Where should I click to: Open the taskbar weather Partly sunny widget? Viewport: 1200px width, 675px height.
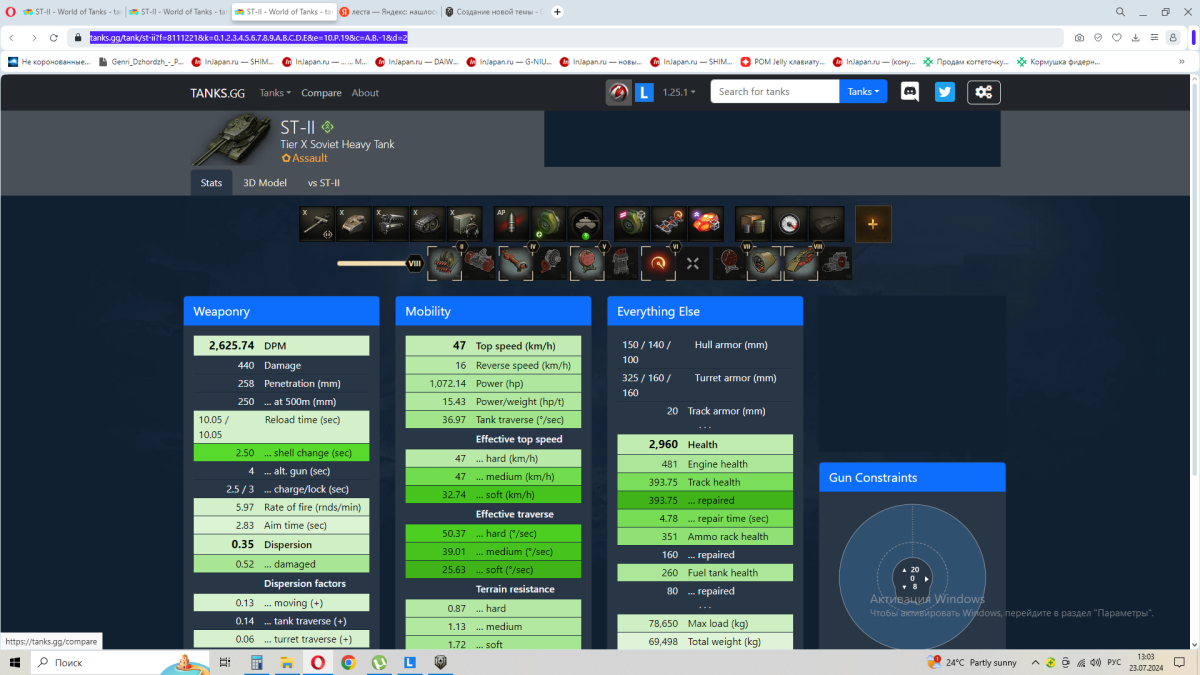point(971,662)
